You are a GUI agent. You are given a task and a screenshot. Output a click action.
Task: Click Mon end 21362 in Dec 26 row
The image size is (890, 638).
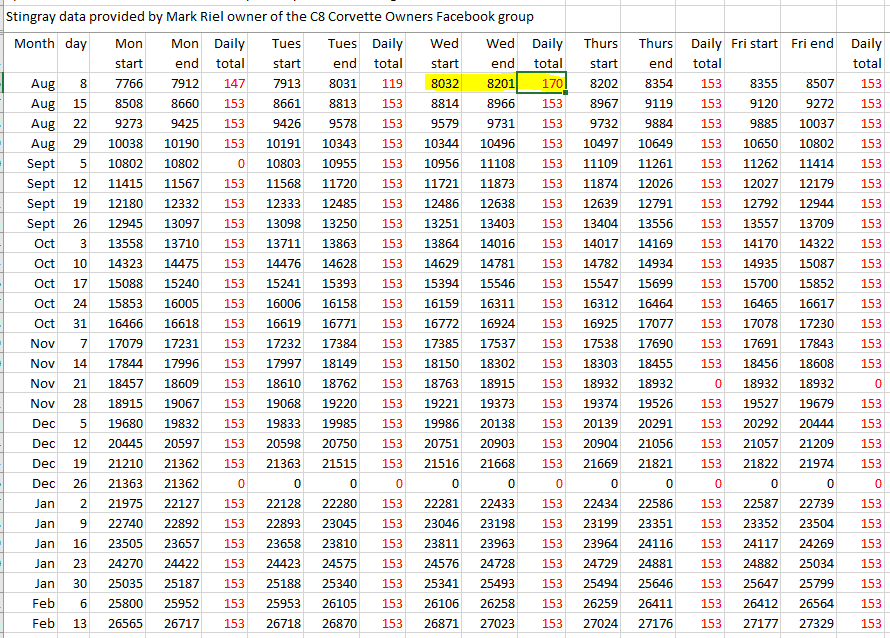click(178, 483)
